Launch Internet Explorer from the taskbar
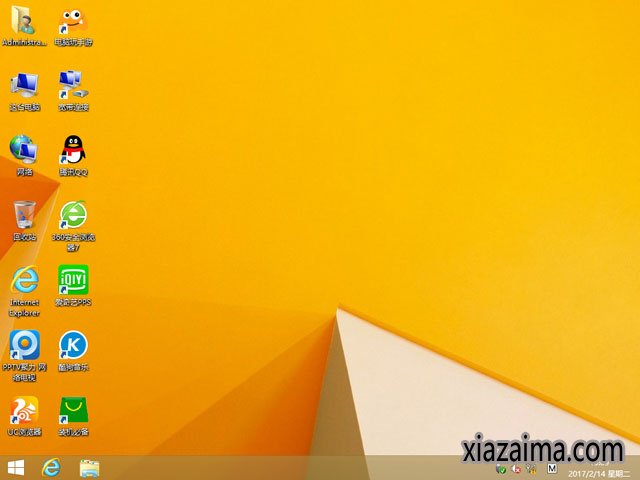 pyautogui.click(x=51, y=468)
